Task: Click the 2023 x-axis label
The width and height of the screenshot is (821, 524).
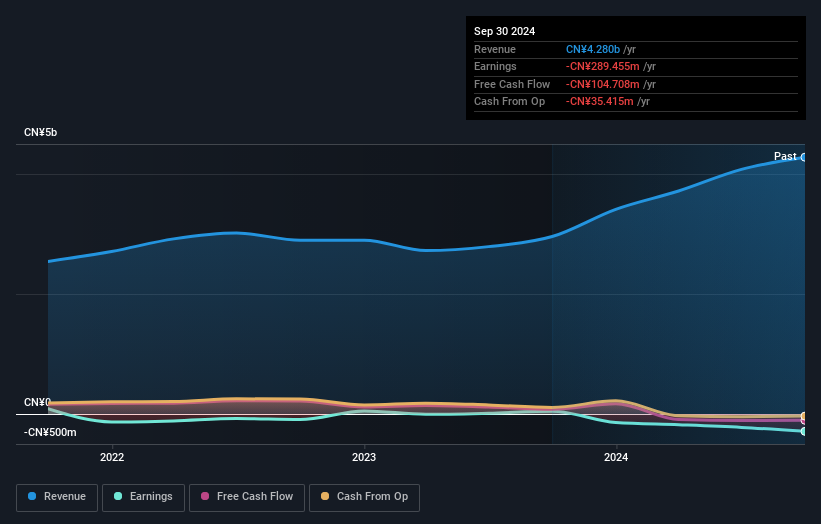Action: click(364, 458)
